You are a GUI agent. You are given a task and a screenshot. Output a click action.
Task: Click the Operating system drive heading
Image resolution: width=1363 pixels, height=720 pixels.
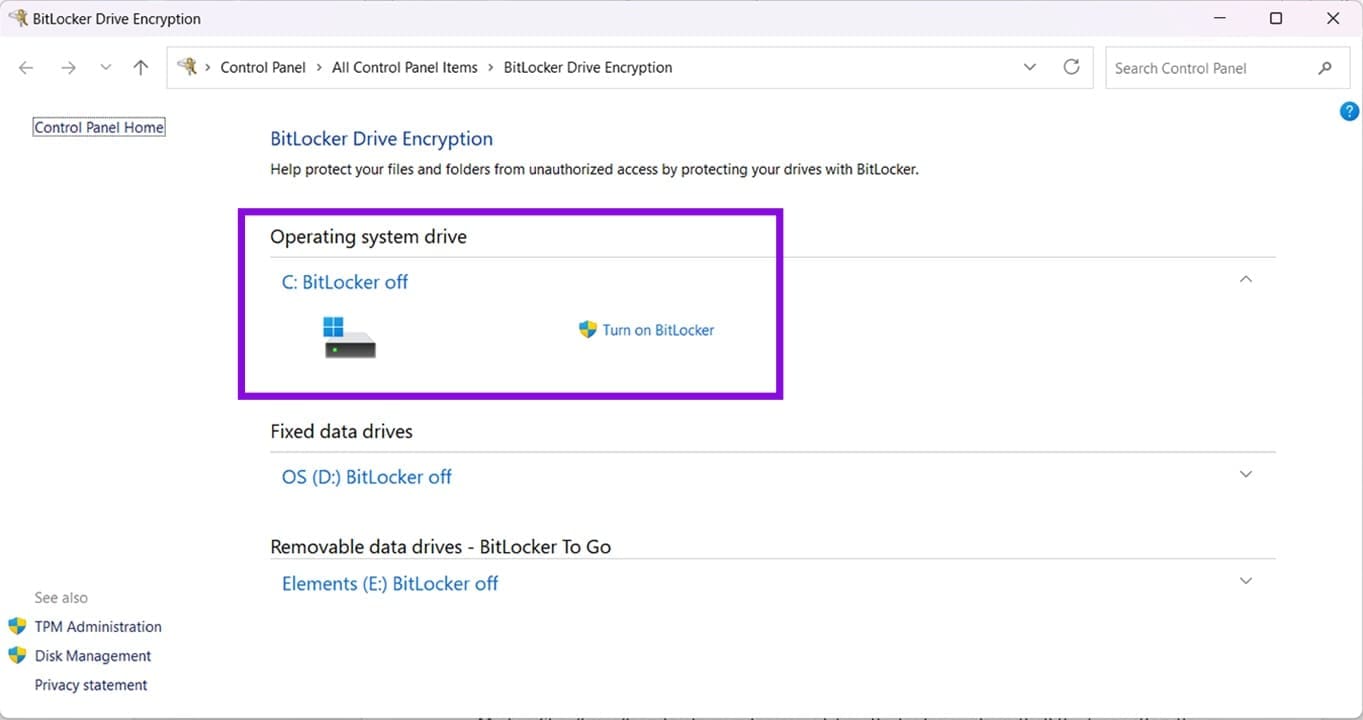(369, 237)
